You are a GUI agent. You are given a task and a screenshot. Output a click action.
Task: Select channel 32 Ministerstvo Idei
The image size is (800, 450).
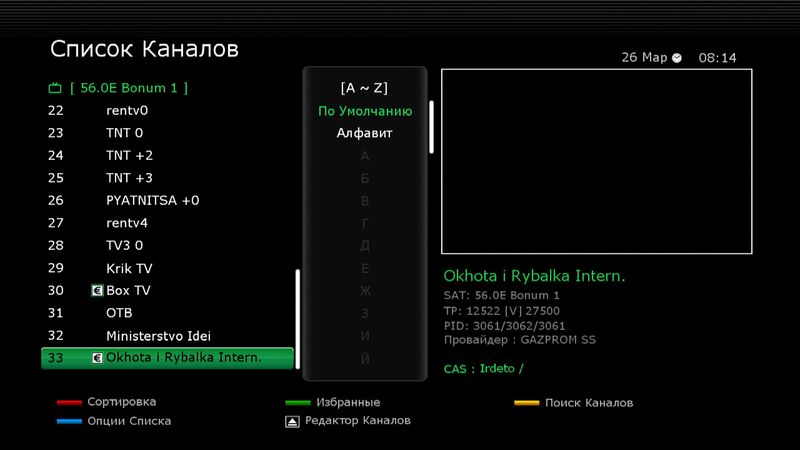(x=158, y=336)
